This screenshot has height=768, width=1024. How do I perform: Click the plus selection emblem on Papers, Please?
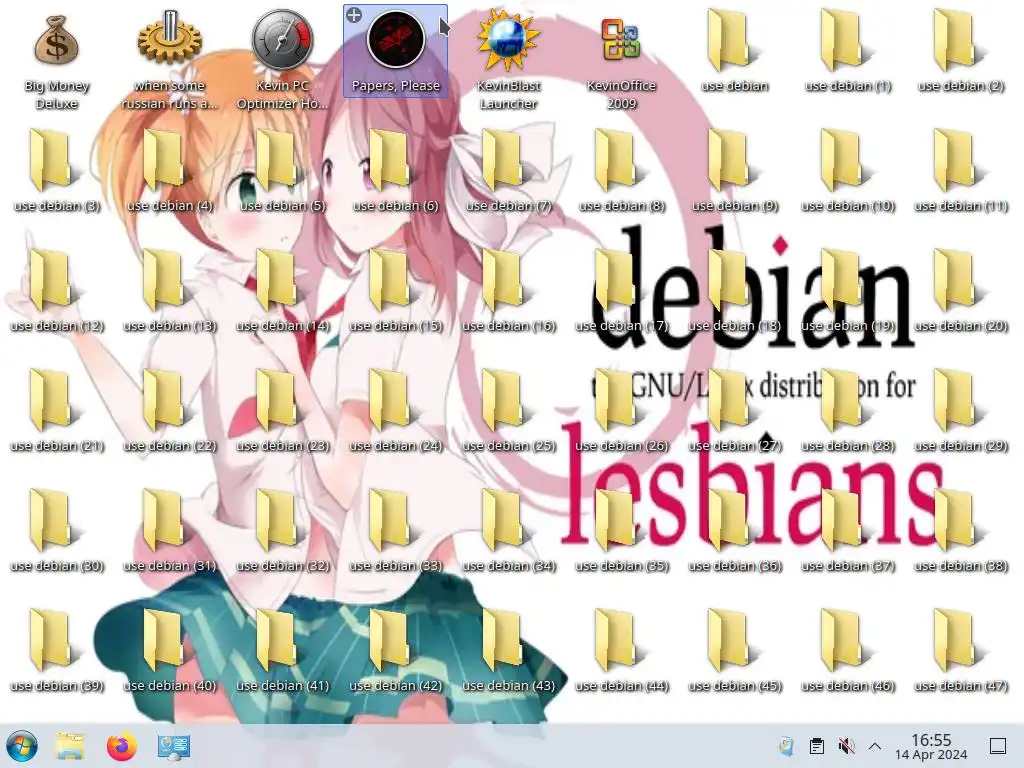pyautogui.click(x=353, y=15)
